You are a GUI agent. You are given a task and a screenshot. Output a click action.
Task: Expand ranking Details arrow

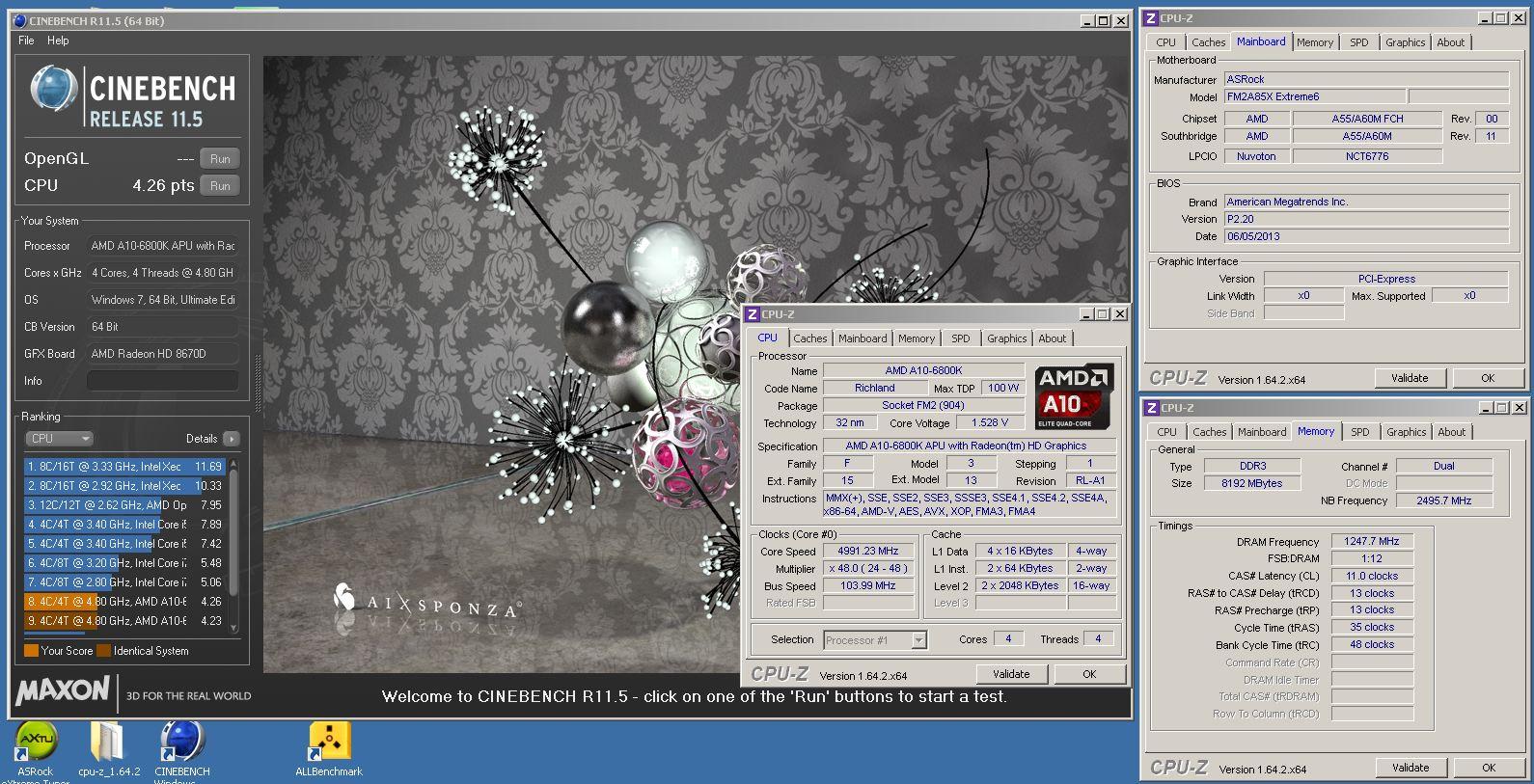232,439
